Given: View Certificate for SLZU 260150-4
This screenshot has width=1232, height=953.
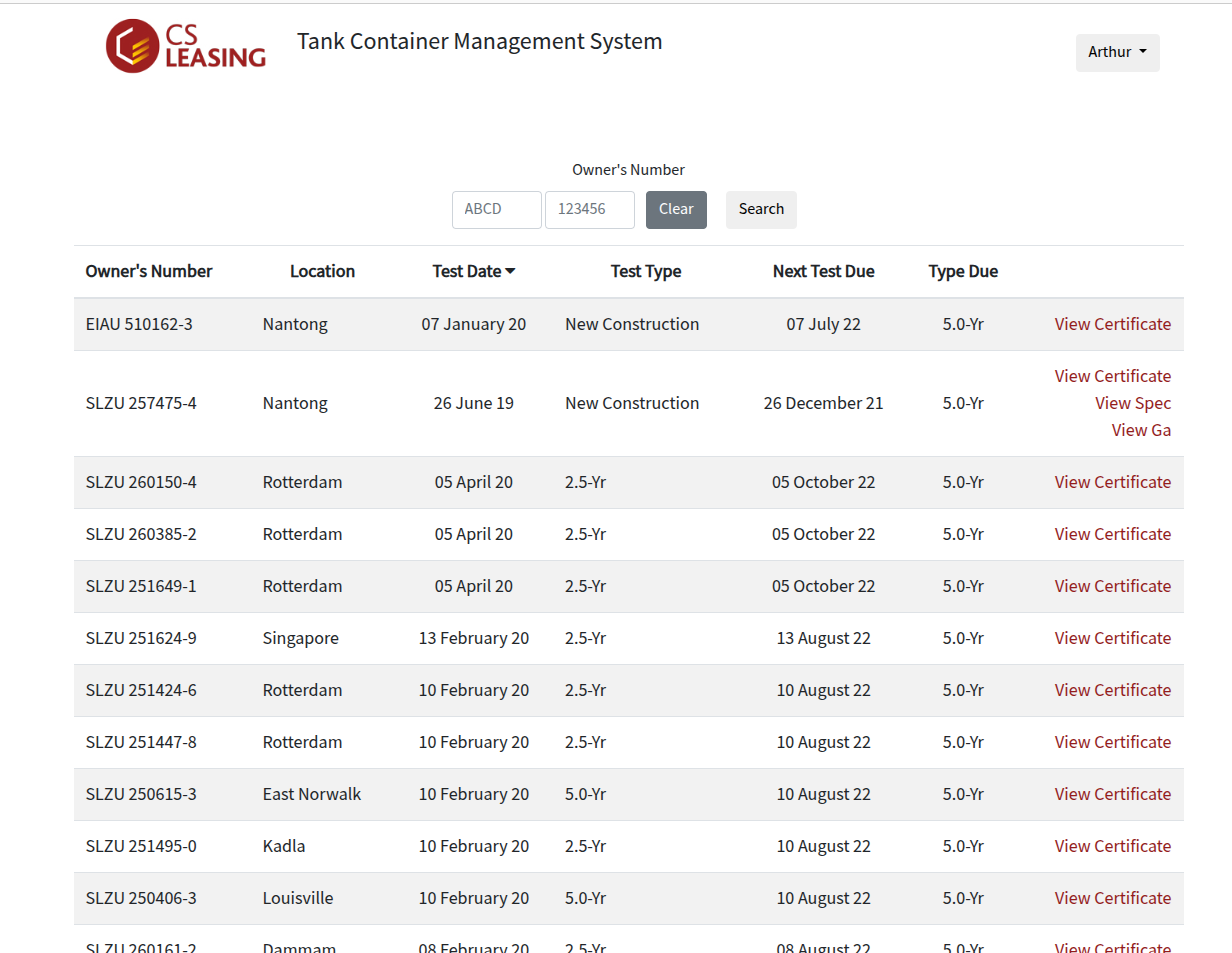Looking at the screenshot, I should [x=1112, y=482].
